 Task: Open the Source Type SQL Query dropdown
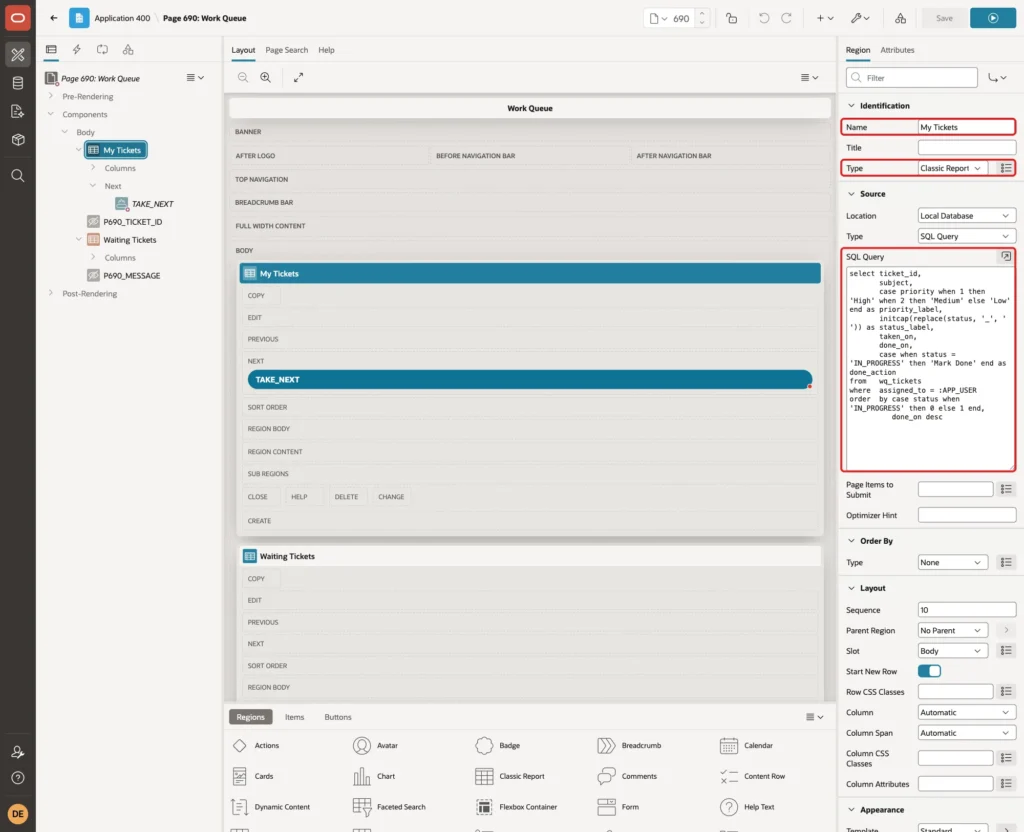point(967,236)
